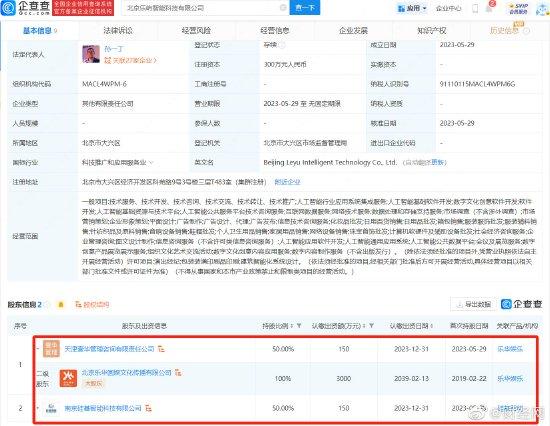Open the 附近企业 nearby companies link
This screenshot has height=426, width=550.
[287, 182]
